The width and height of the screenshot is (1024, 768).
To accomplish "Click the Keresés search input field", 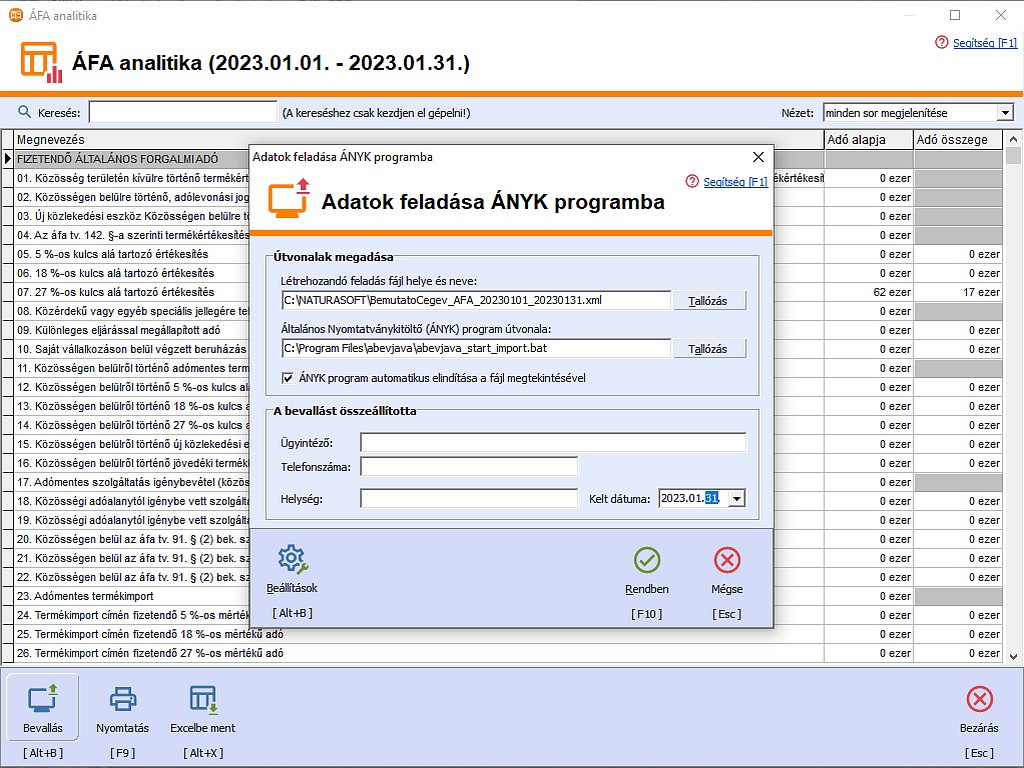I will pyautogui.click(x=182, y=113).
